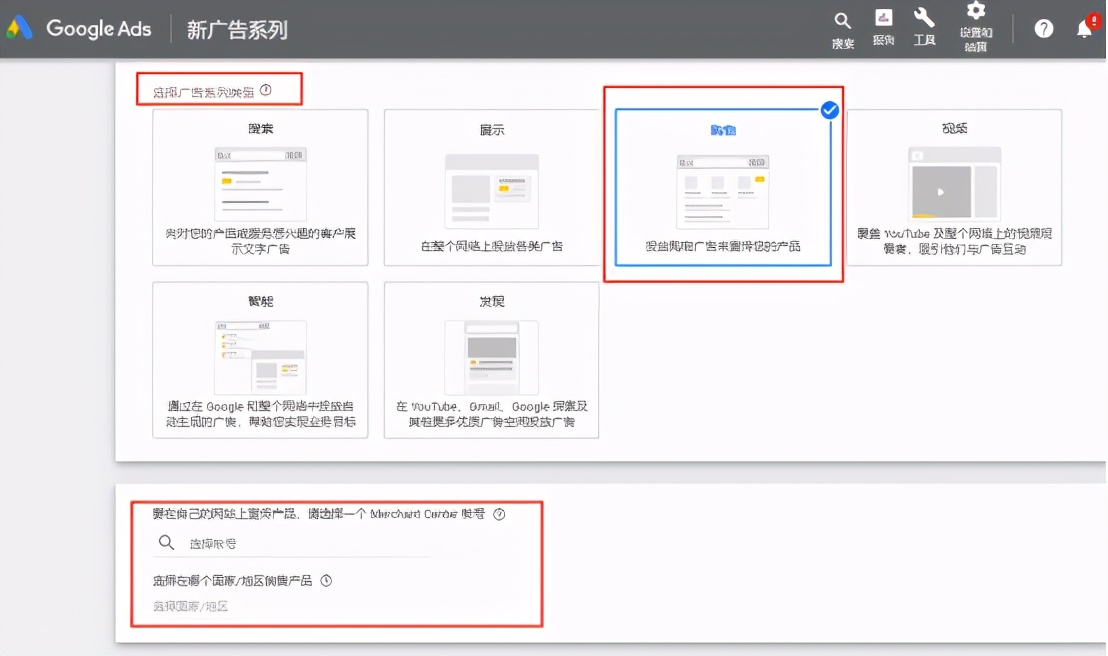Click the blue checkmark on the Shopping card
The height and width of the screenshot is (656, 1108).
click(829, 111)
